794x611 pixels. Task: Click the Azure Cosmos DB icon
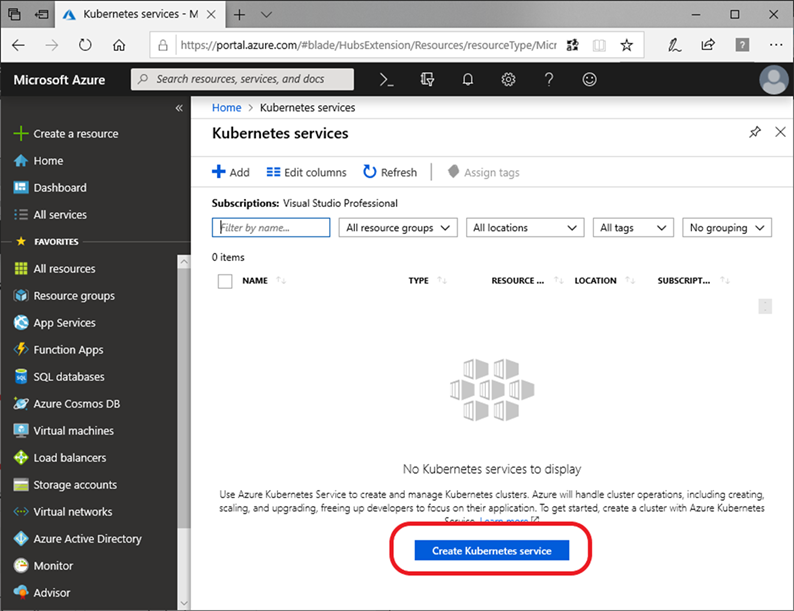[21, 403]
